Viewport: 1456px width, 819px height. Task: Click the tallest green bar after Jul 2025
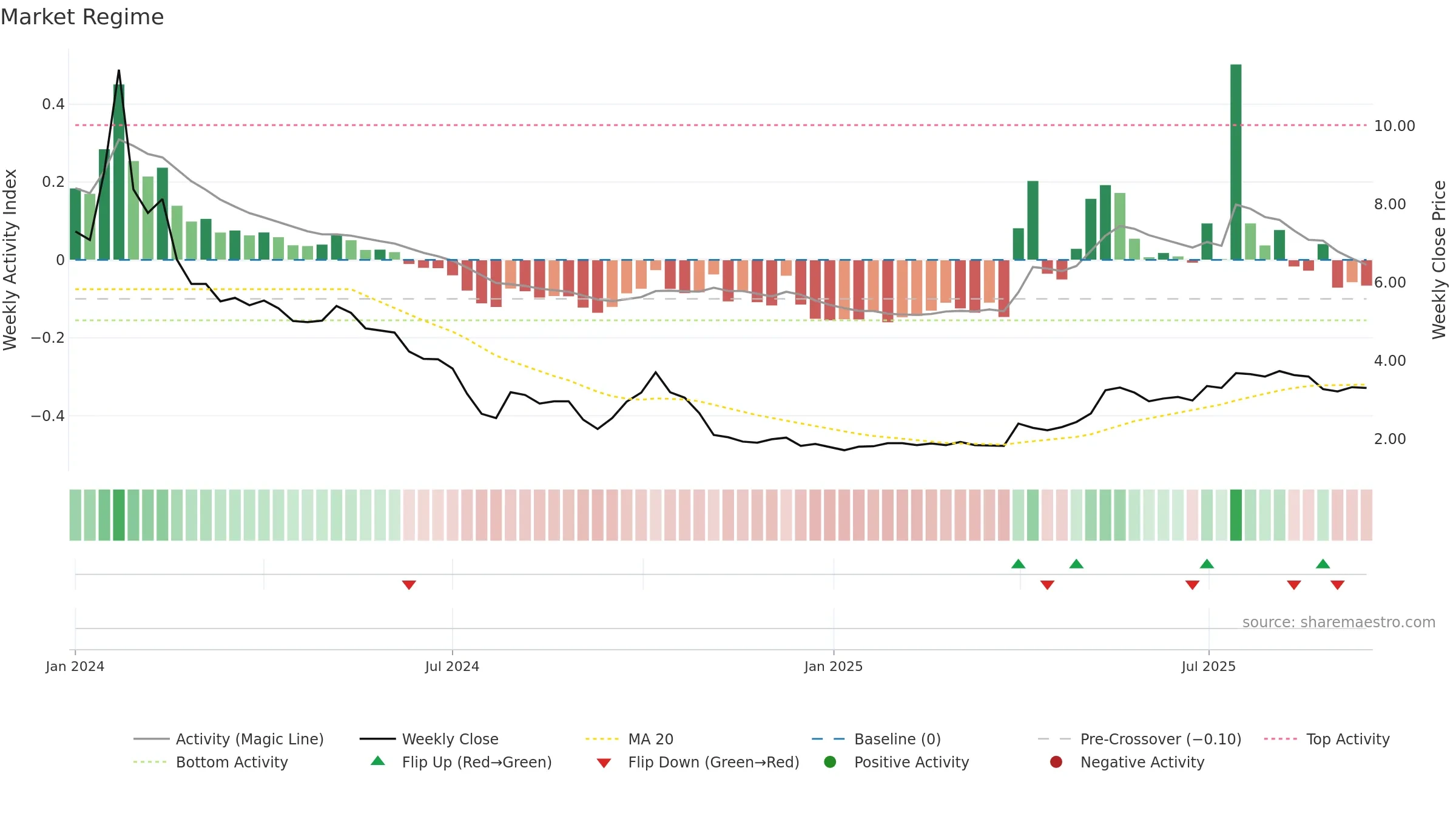click(x=1236, y=162)
